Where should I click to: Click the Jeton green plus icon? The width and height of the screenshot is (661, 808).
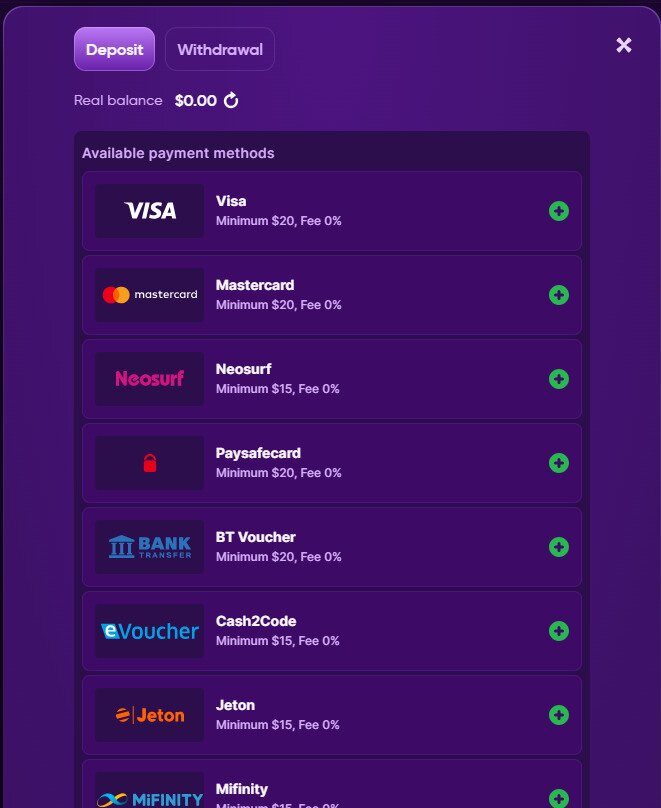[x=558, y=715]
